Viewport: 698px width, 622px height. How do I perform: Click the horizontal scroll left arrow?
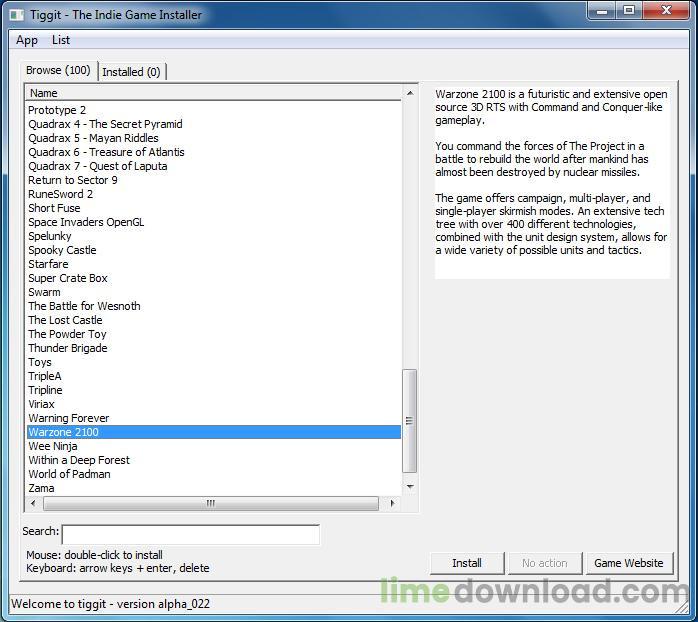coord(33,503)
